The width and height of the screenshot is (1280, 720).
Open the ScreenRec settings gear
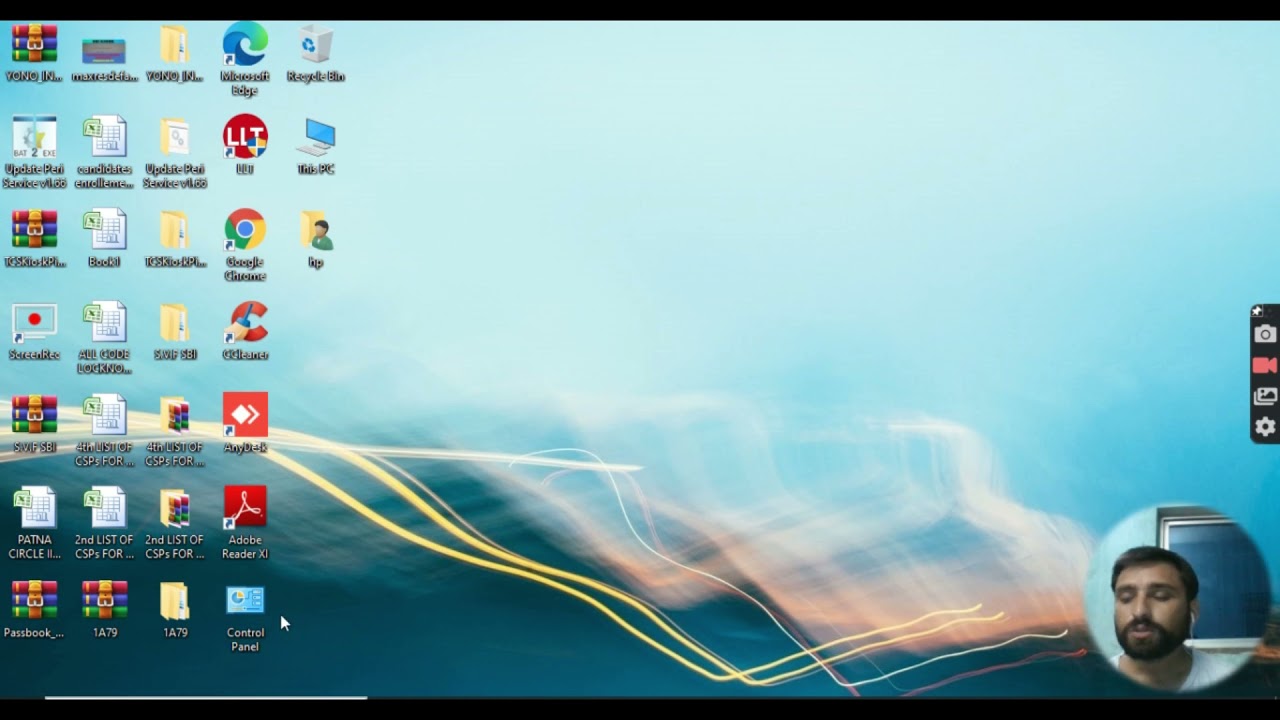[1265, 427]
